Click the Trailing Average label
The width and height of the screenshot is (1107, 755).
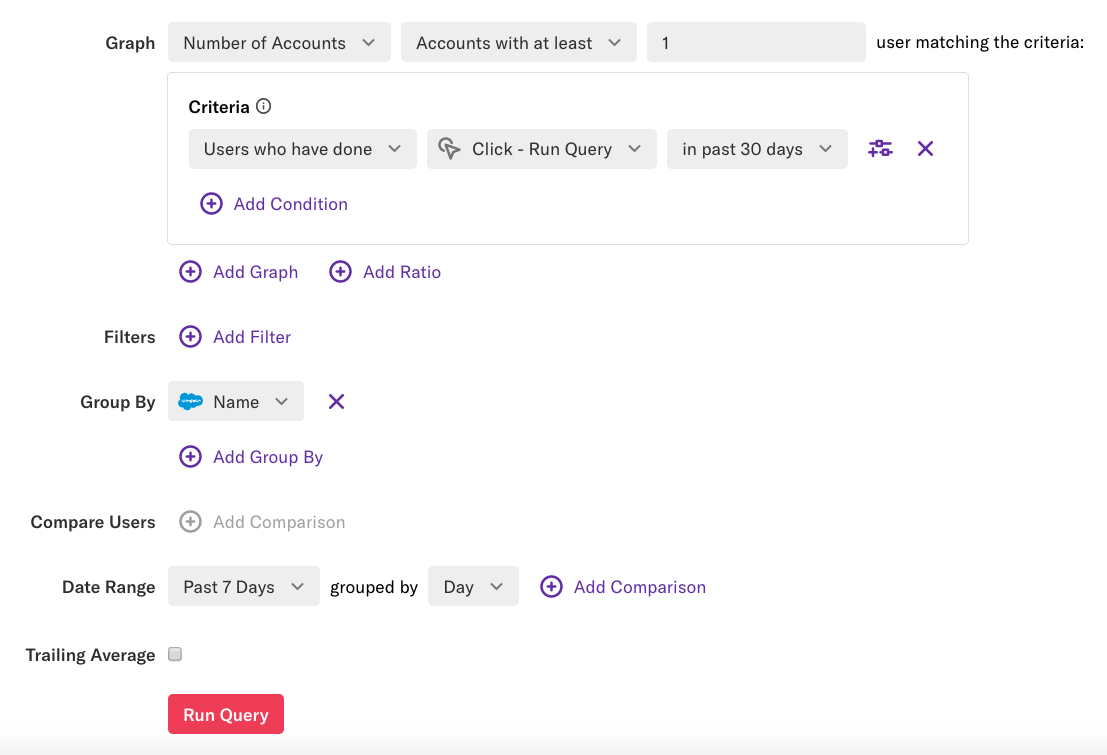(90, 655)
